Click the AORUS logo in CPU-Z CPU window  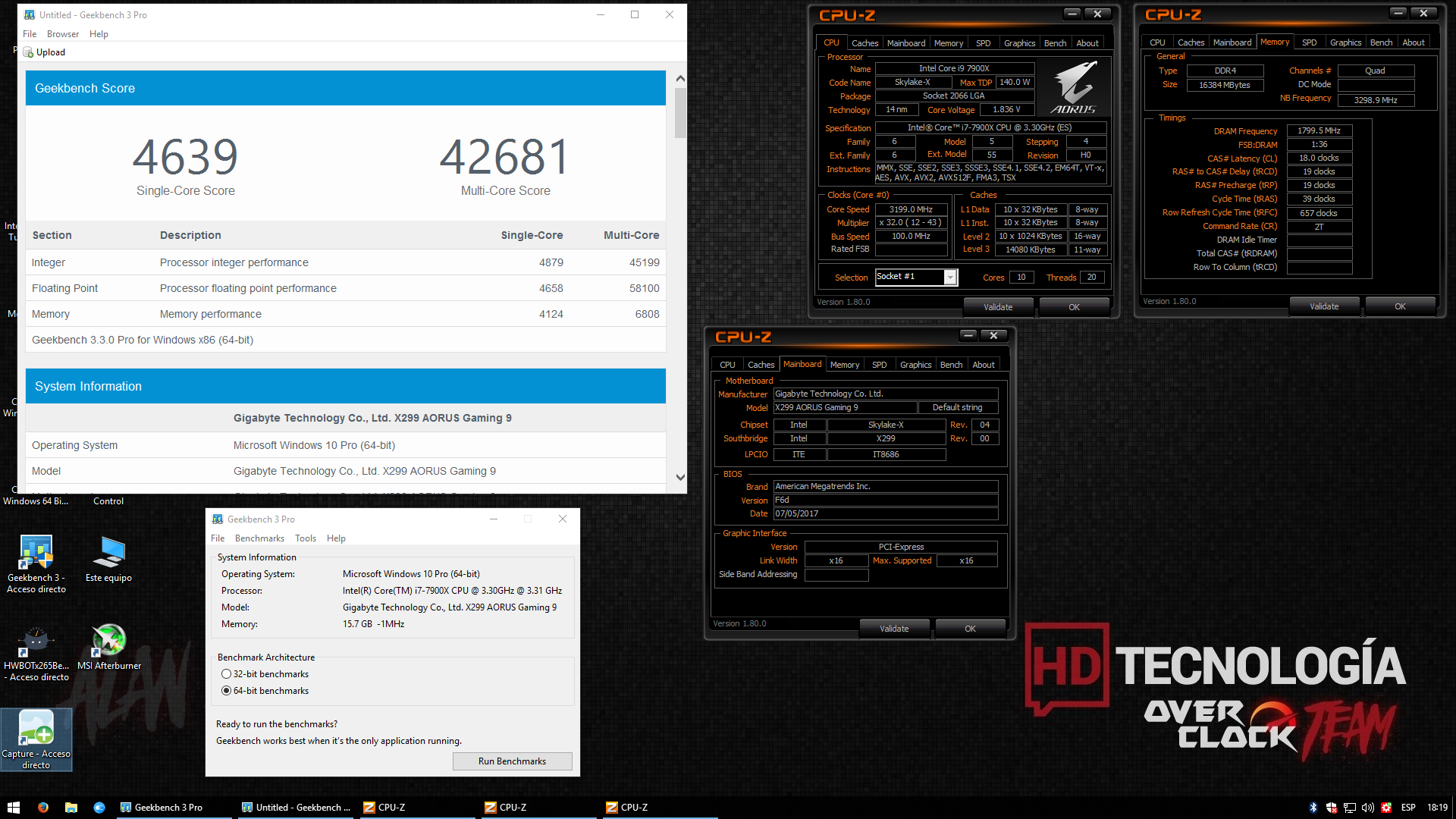point(1075,87)
